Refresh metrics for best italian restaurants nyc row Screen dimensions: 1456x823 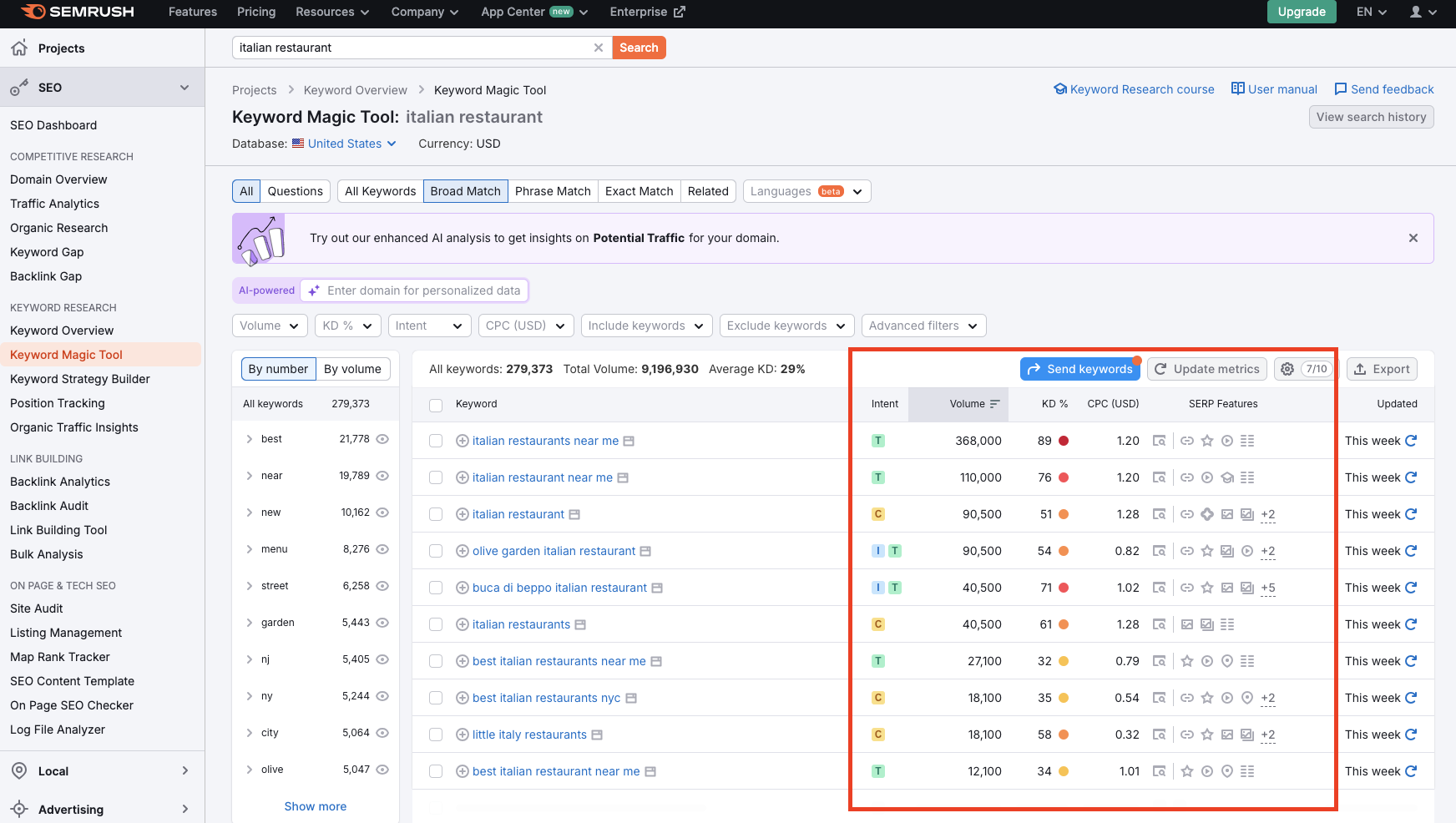1411,698
